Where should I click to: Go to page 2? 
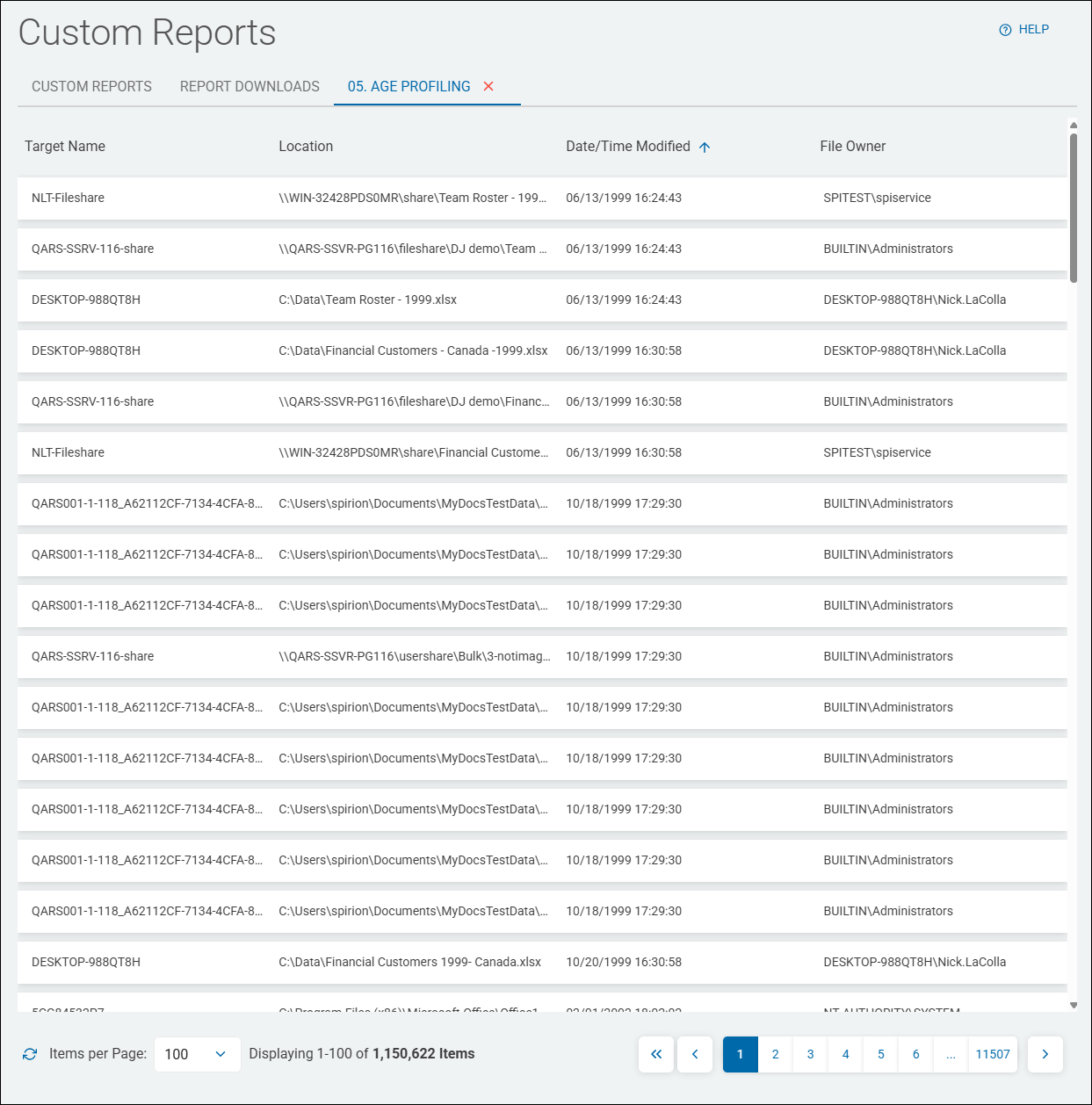point(775,1054)
